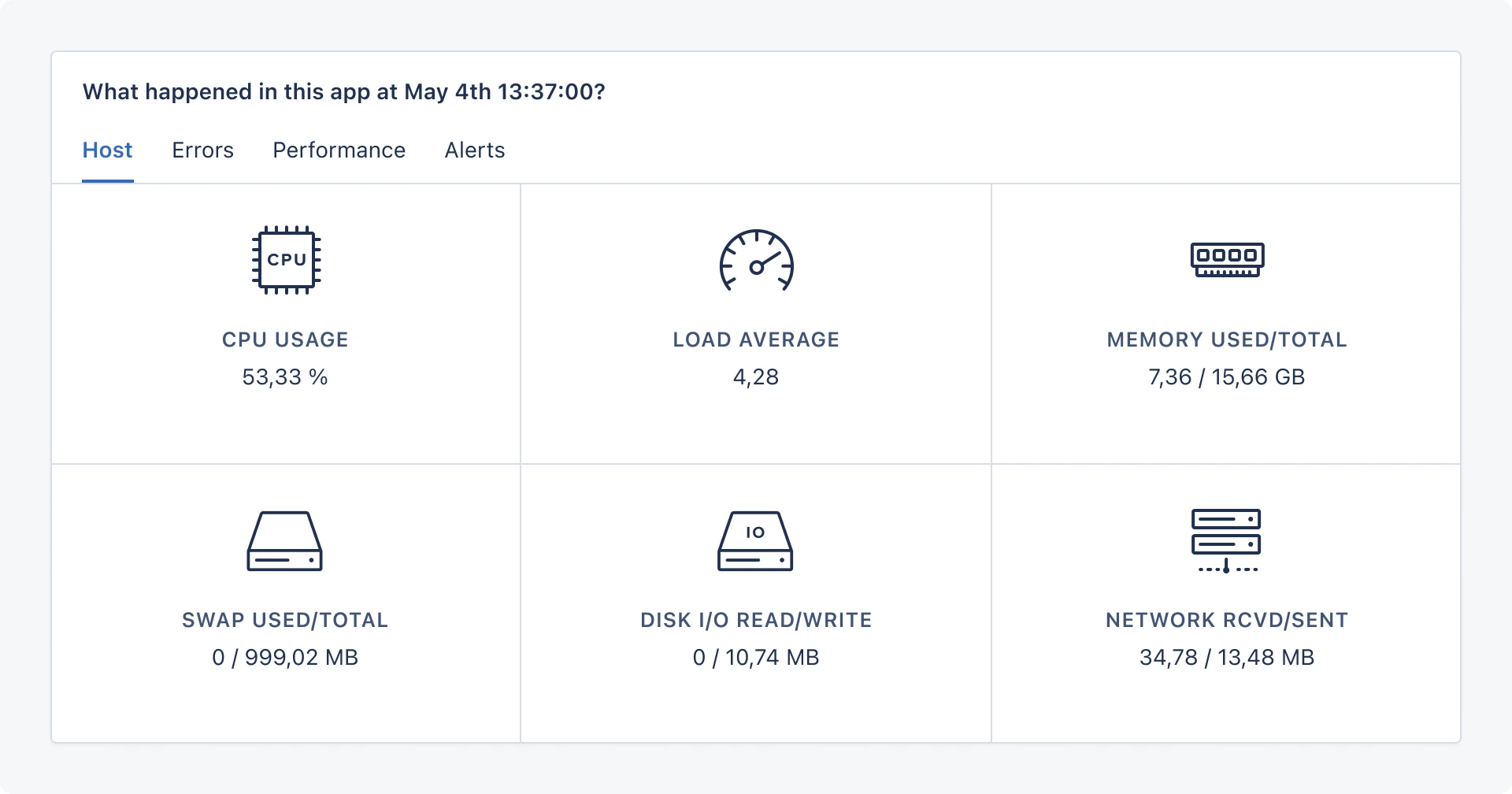Open the CPU Usage panel
The height and width of the screenshot is (794, 1512).
coord(285,323)
